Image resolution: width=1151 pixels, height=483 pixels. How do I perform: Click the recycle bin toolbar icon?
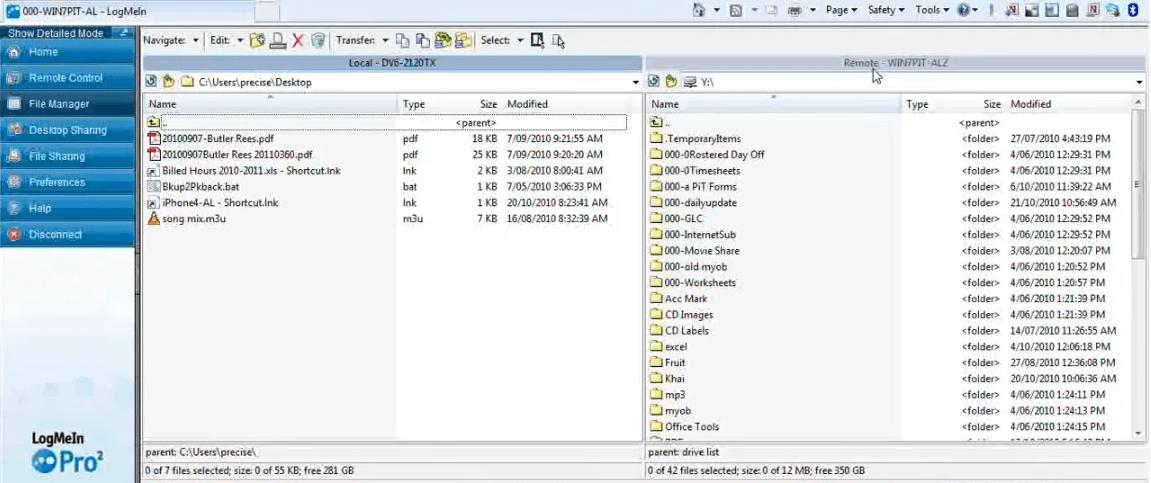point(317,40)
